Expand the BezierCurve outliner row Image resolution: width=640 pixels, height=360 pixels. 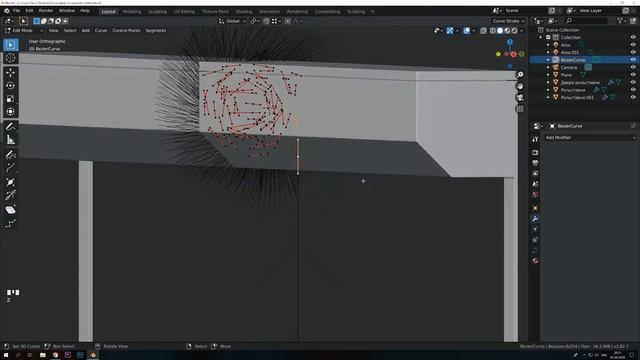pyautogui.click(x=548, y=60)
